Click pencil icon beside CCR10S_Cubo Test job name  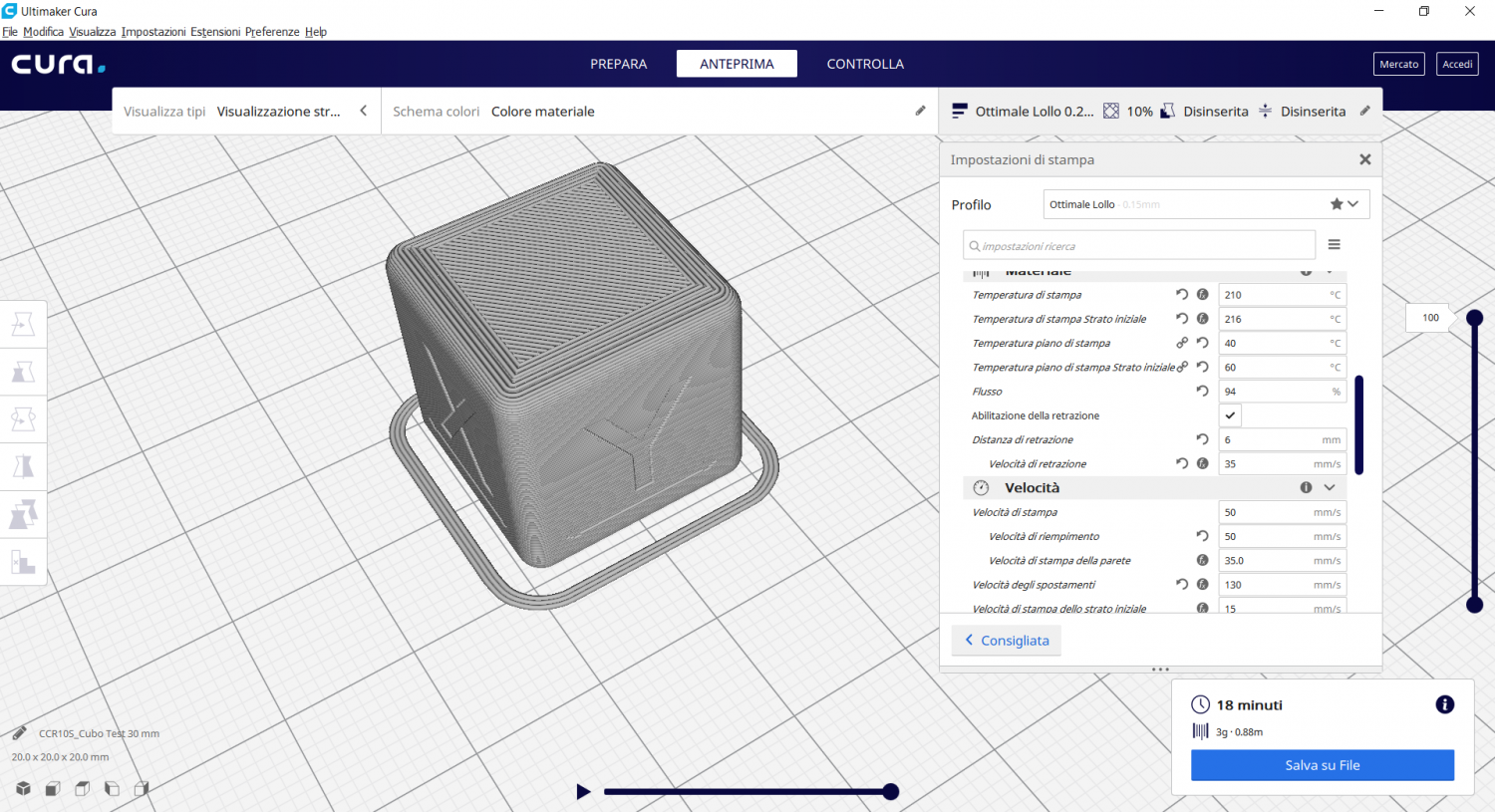pos(19,733)
